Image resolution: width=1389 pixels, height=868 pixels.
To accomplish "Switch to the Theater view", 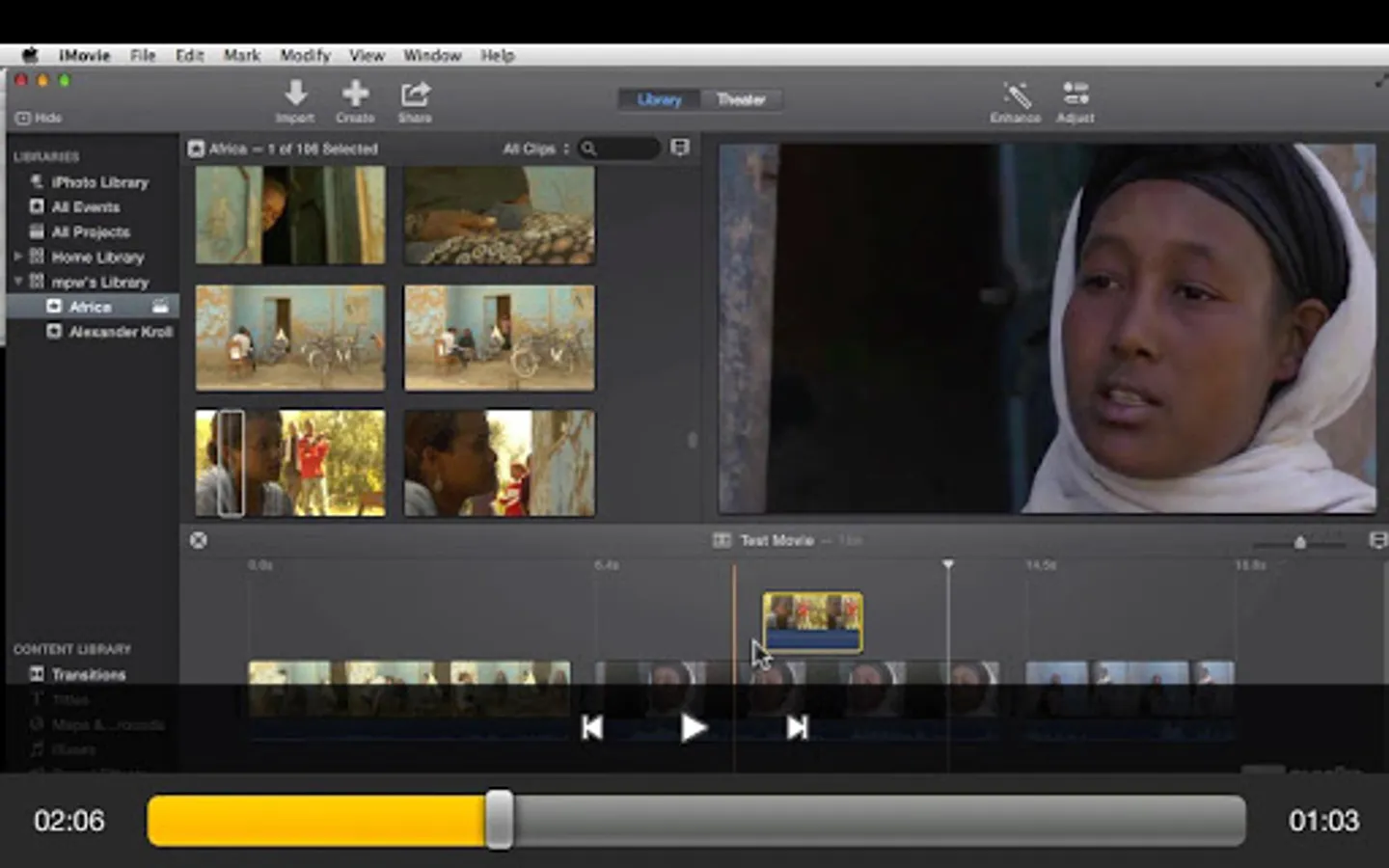I will [x=740, y=99].
